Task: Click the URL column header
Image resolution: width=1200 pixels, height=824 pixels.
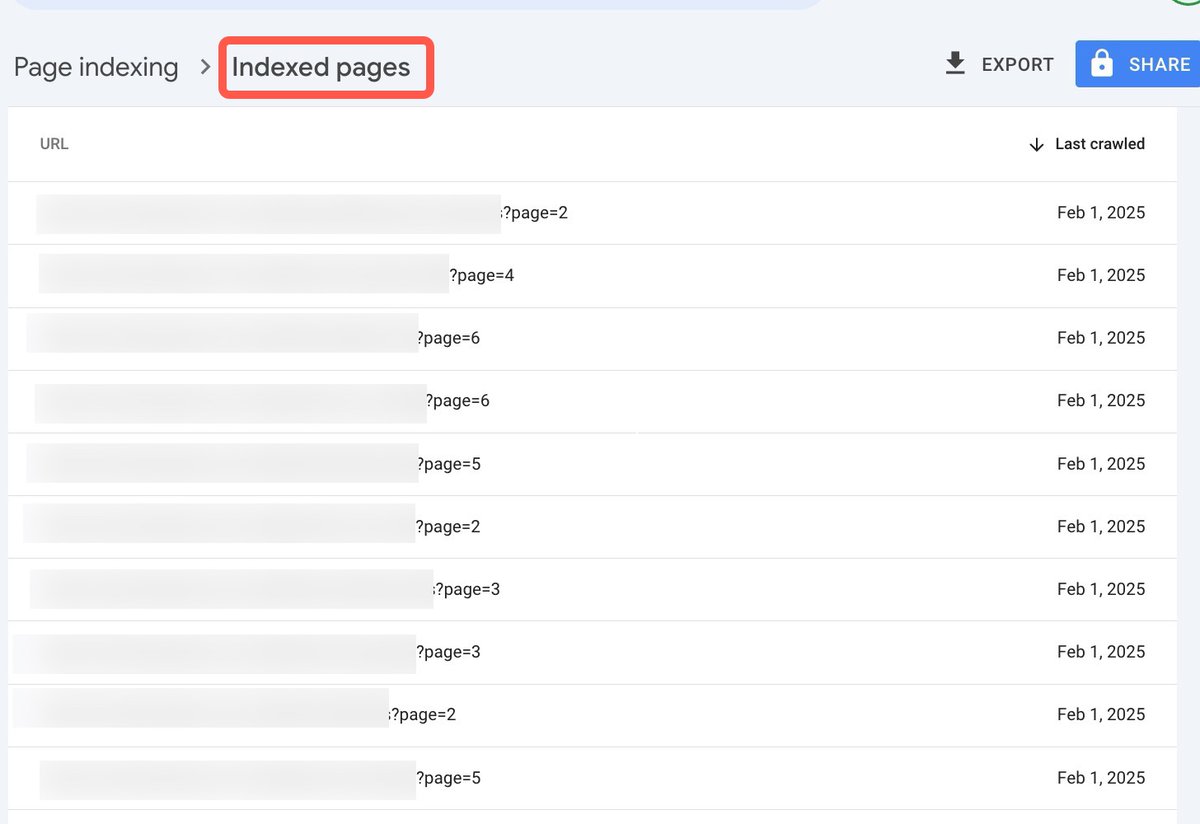Action: pyautogui.click(x=54, y=144)
